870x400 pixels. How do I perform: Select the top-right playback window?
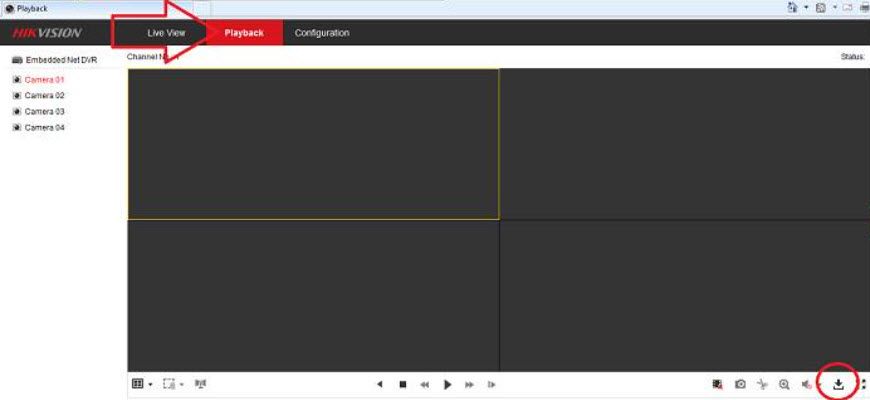685,144
